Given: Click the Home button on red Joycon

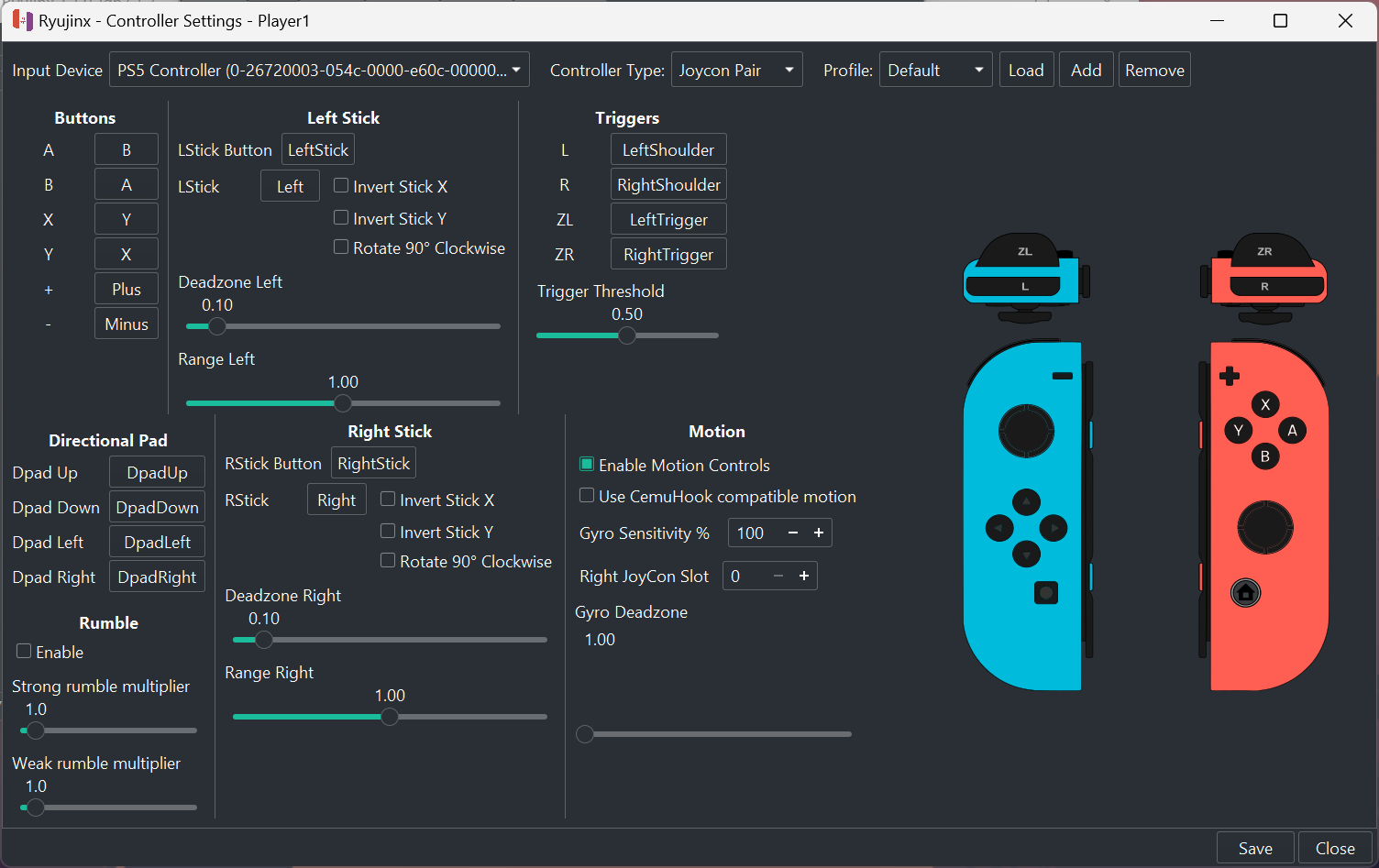Looking at the screenshot, I should coord(1245,593).
